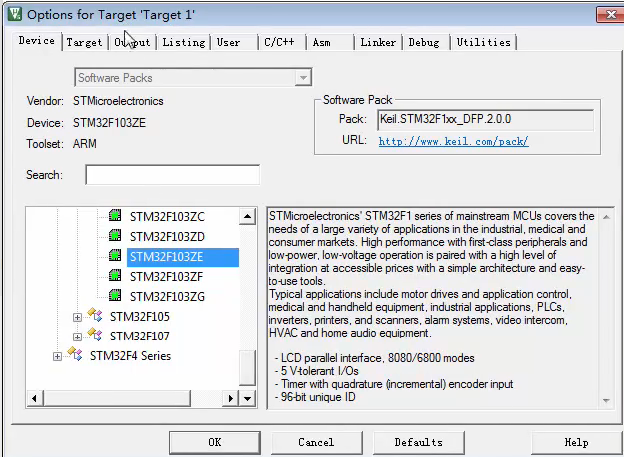Click description pane scroll down arrow
Viewport: 624px width, 457px height.
[x=606, y=400]
